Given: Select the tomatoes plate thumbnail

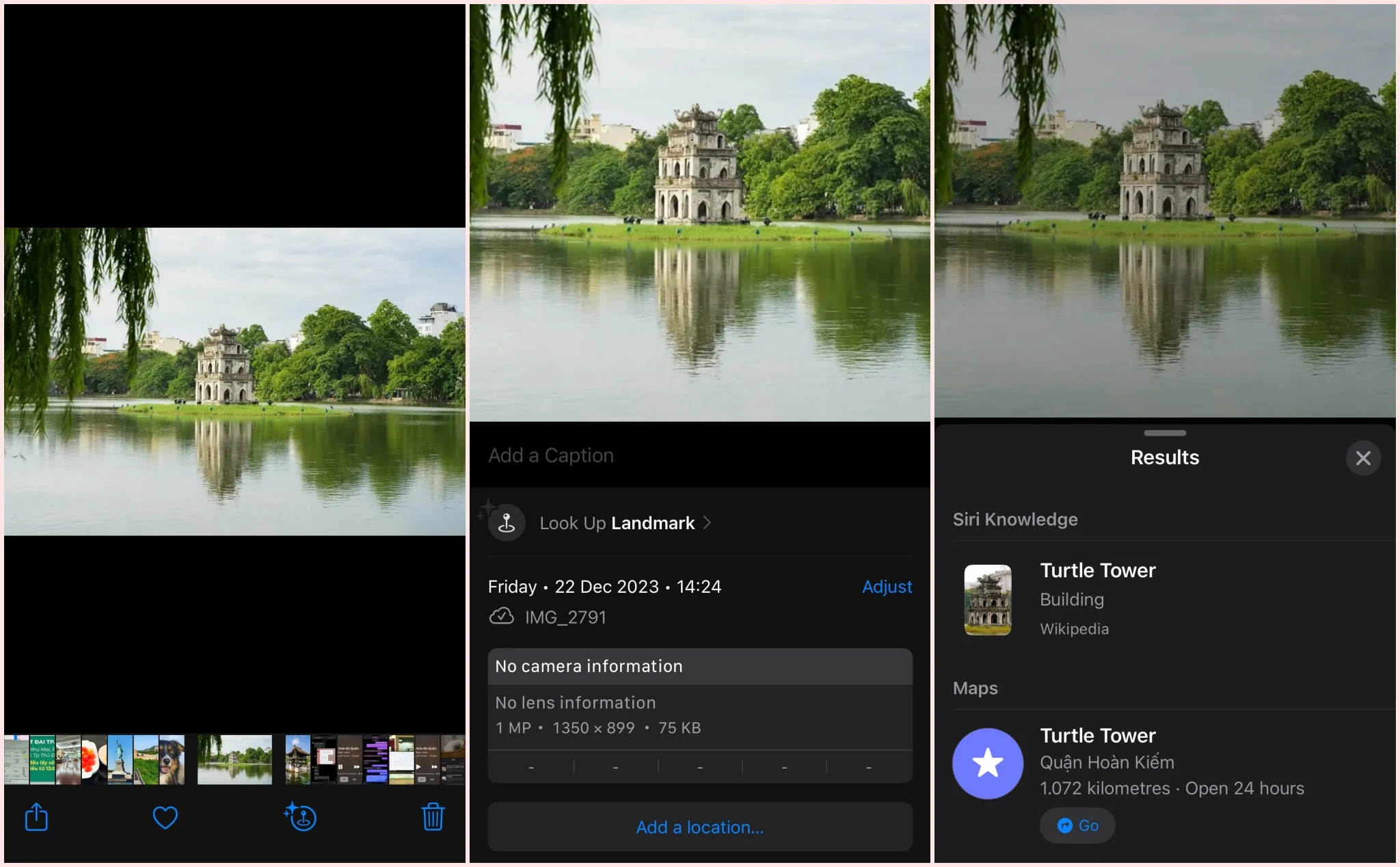Looking at the screenshot, I should coord(94,760).
